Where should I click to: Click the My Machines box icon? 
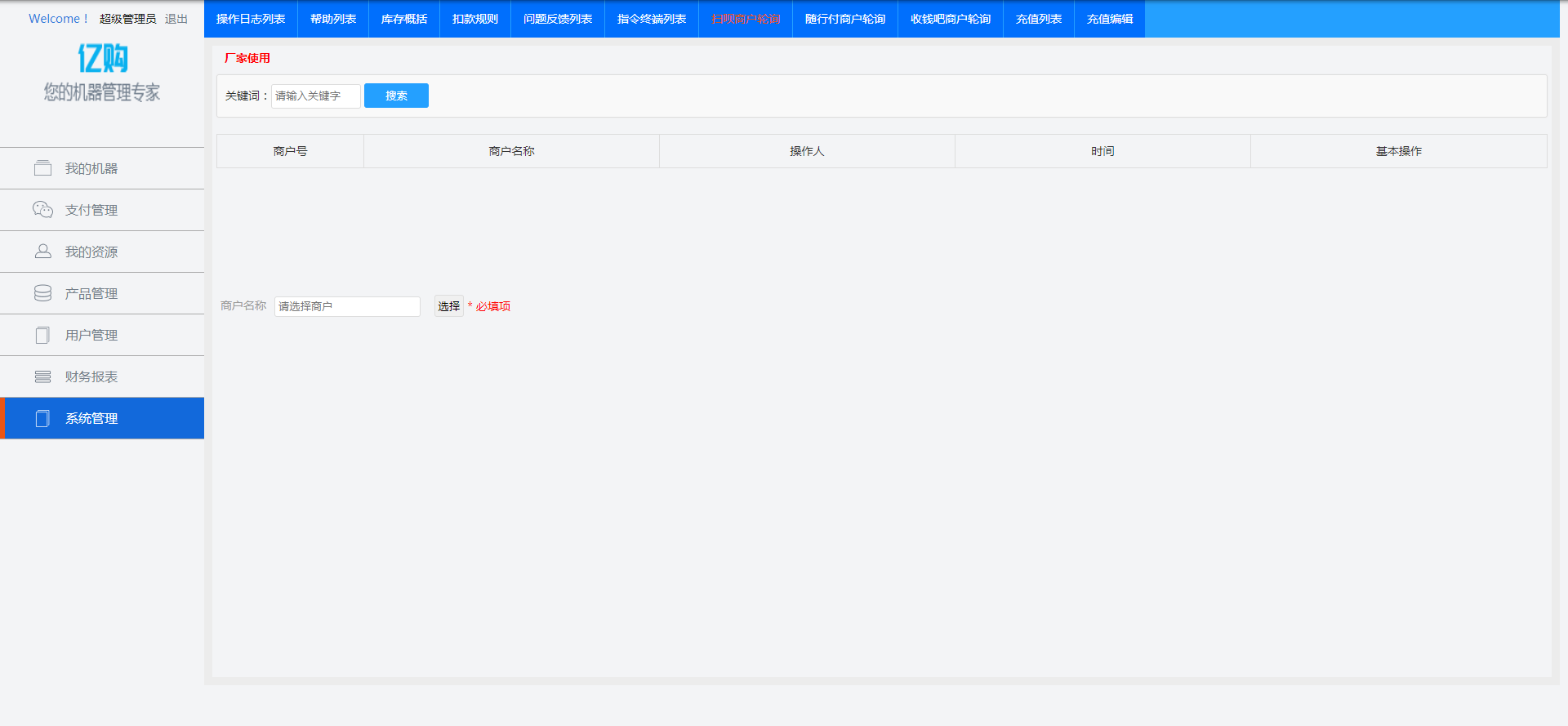42,168
